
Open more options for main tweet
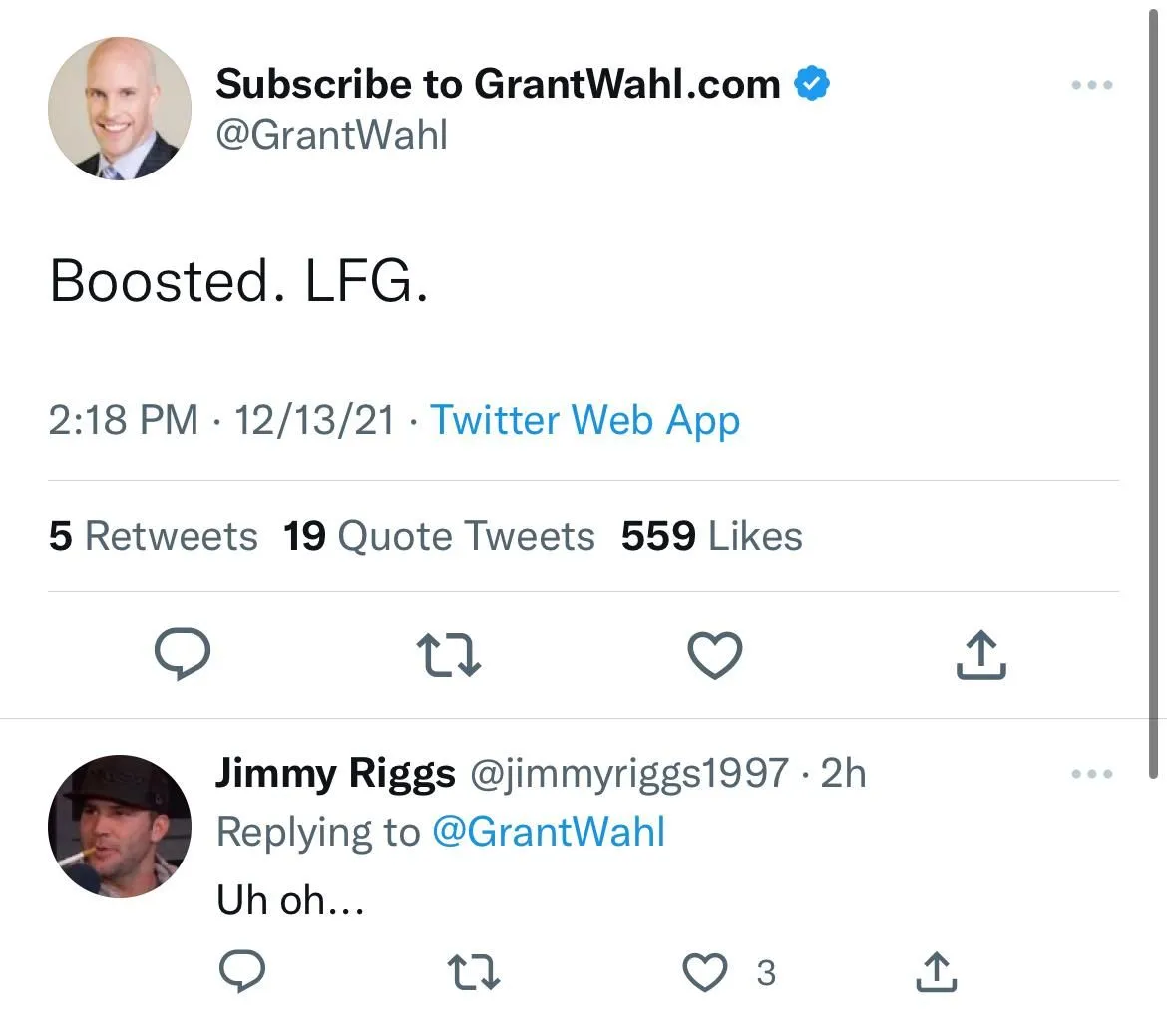[x=1091, y=86]
